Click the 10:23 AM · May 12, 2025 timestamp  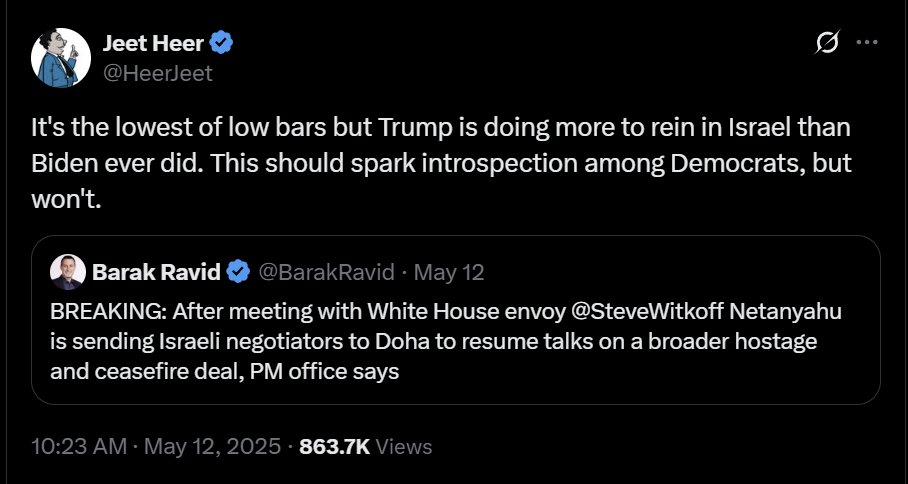[156, 446]
